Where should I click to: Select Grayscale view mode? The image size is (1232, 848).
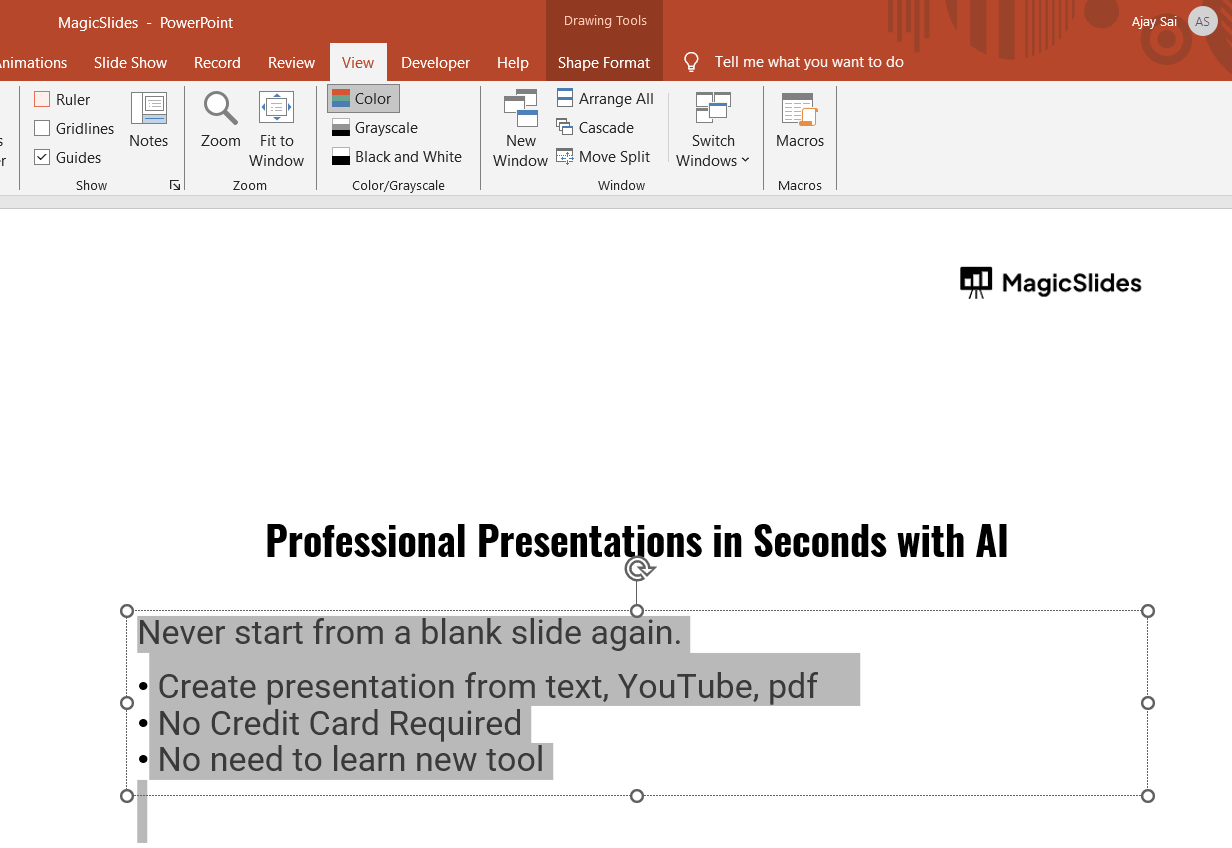tap(375, 127)
